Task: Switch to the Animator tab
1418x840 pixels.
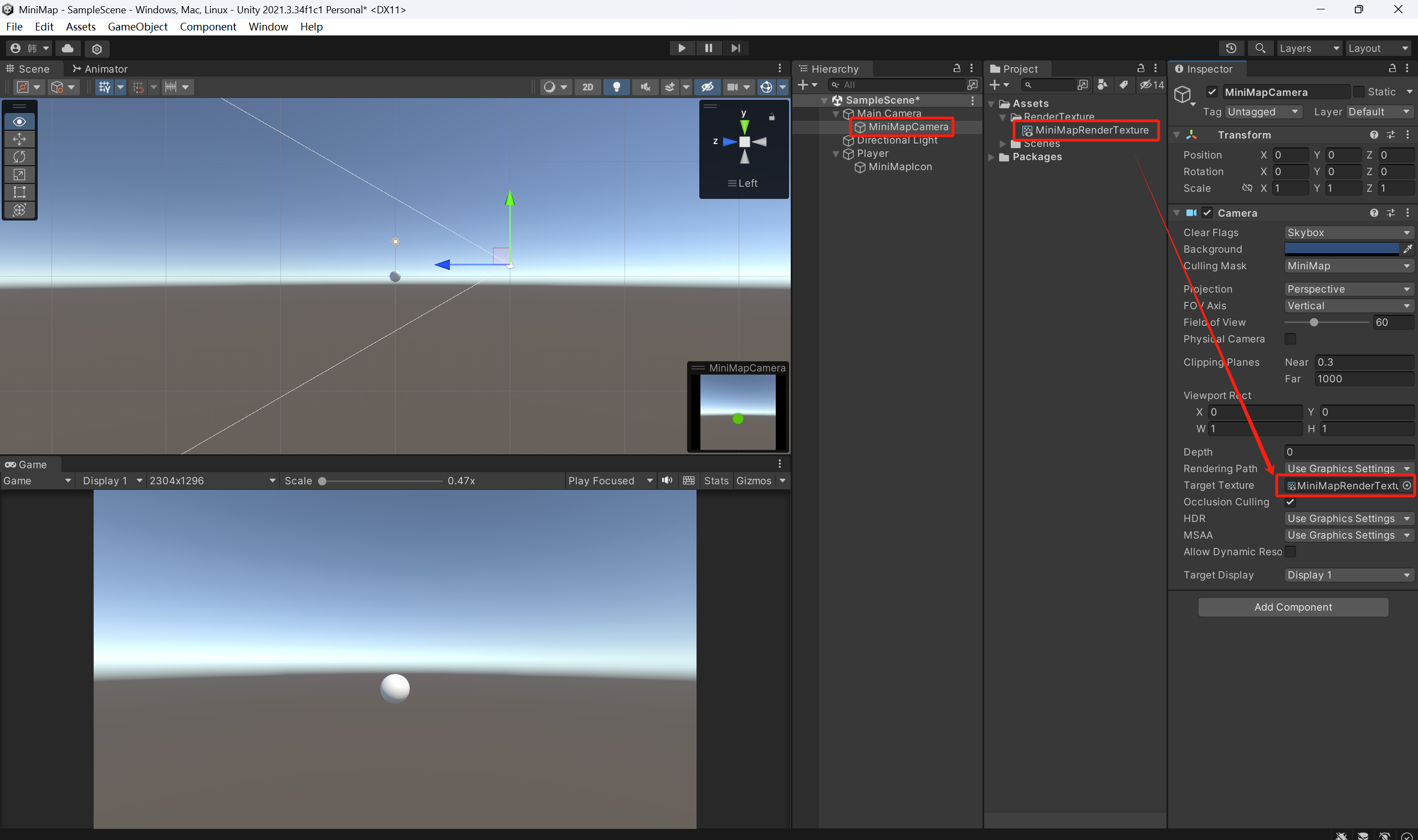Action: (x=100, y=69)
